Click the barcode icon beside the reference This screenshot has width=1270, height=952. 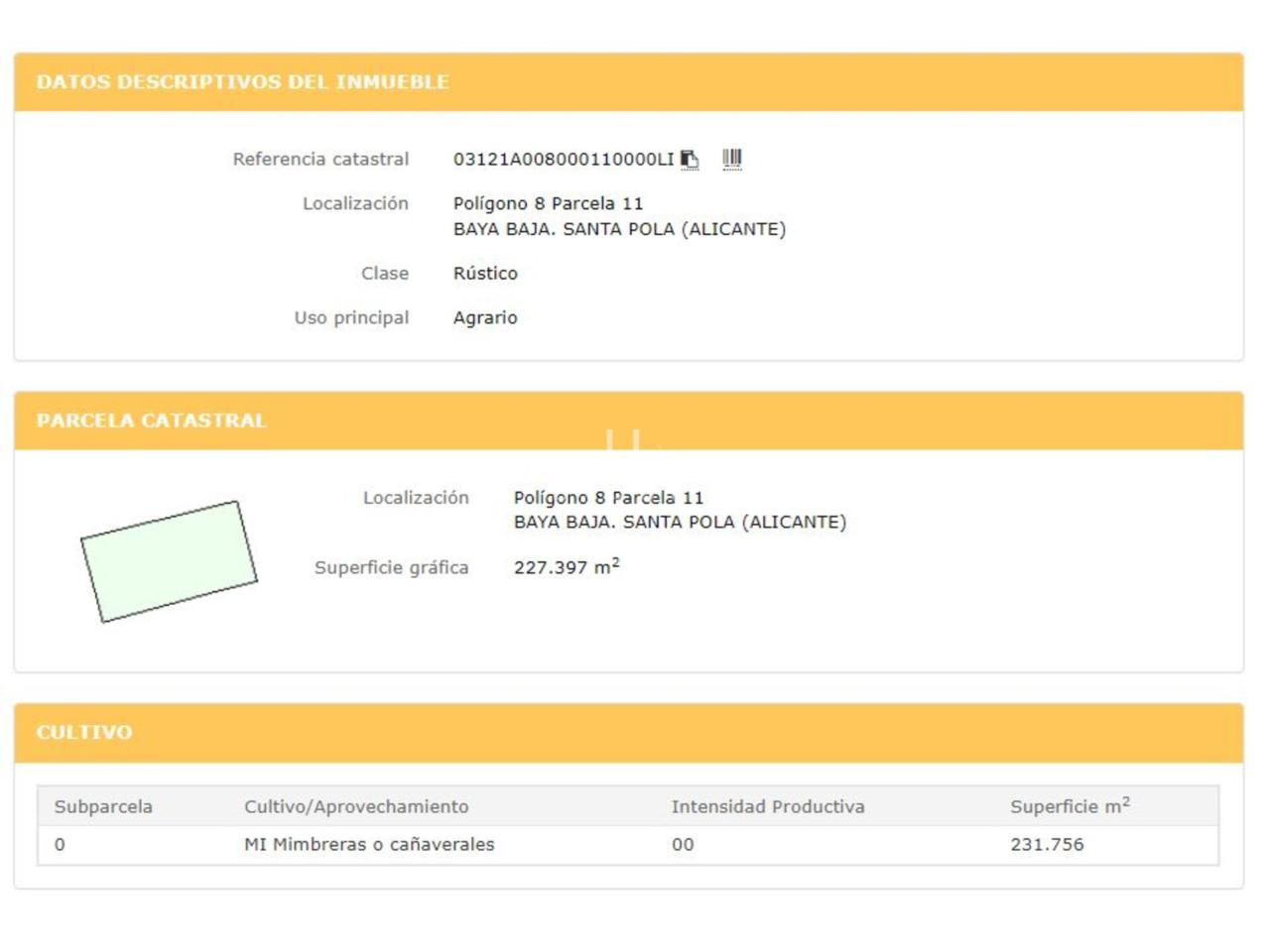[x=732, y=159]
